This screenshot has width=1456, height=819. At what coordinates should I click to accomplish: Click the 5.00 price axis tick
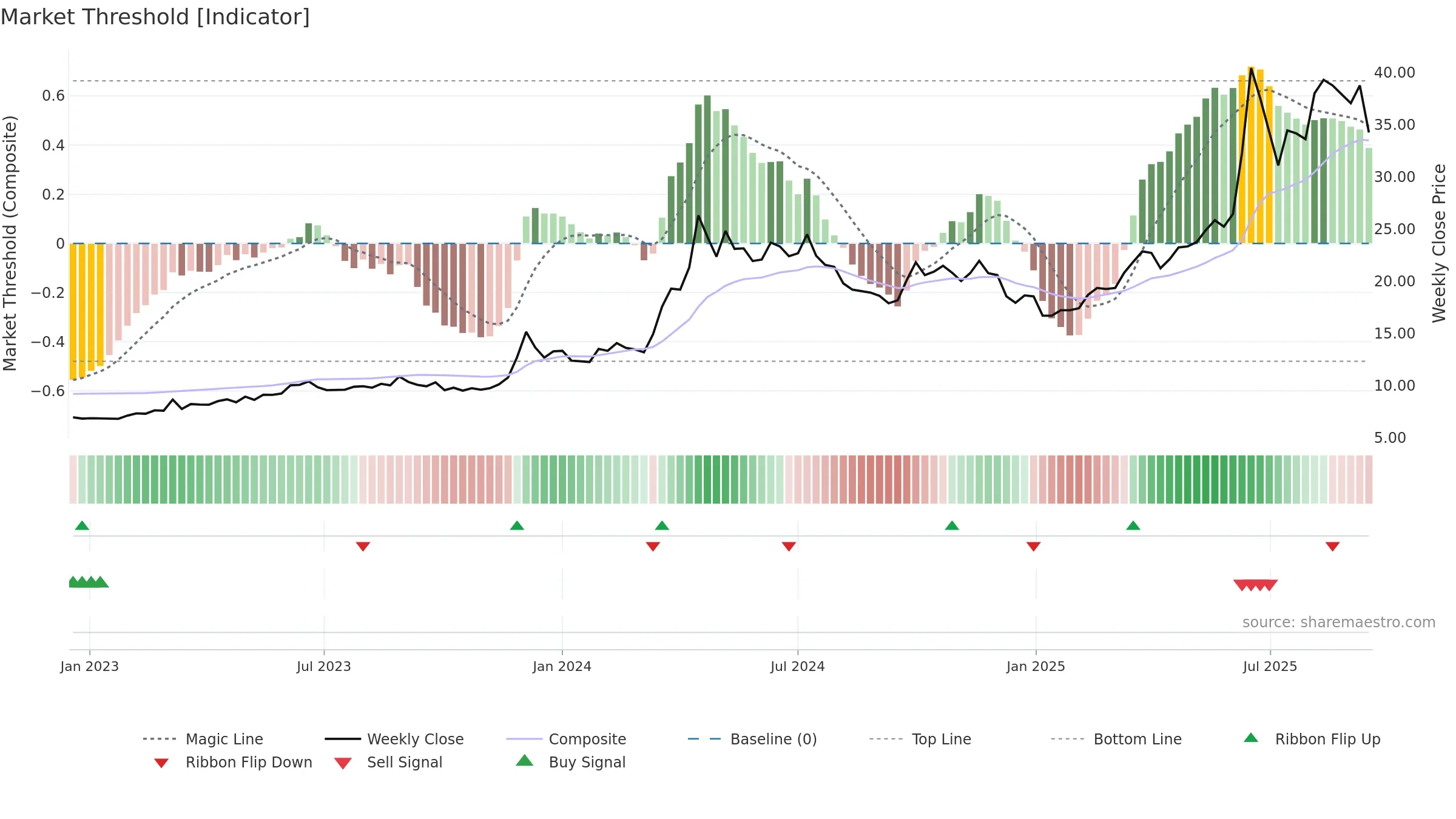(x=1390, y=437)
